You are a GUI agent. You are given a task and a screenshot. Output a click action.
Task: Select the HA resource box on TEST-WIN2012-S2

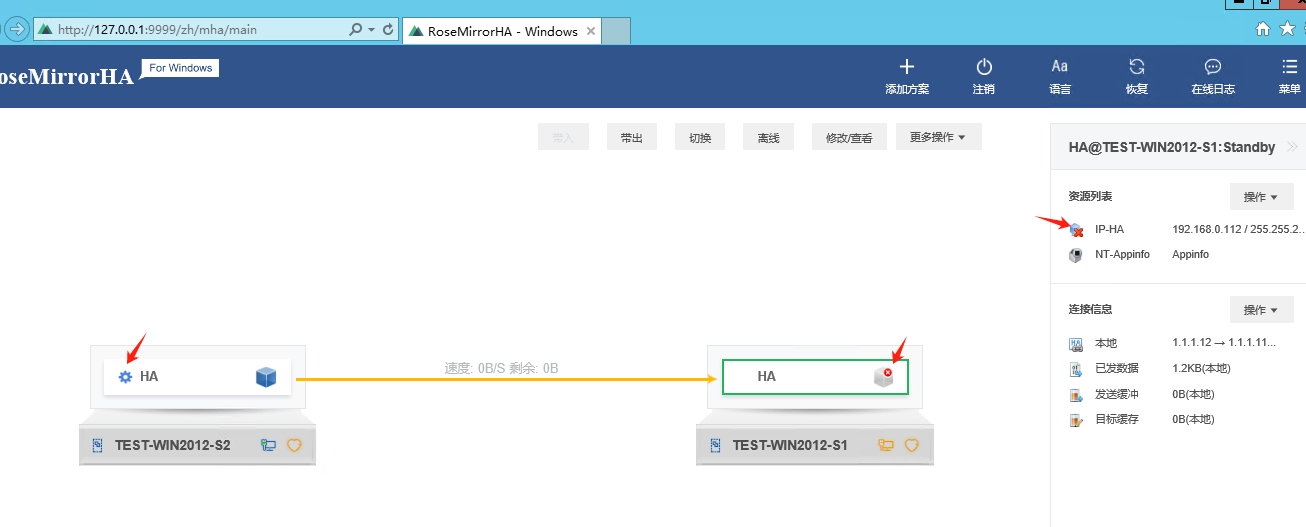click(198, 377)
